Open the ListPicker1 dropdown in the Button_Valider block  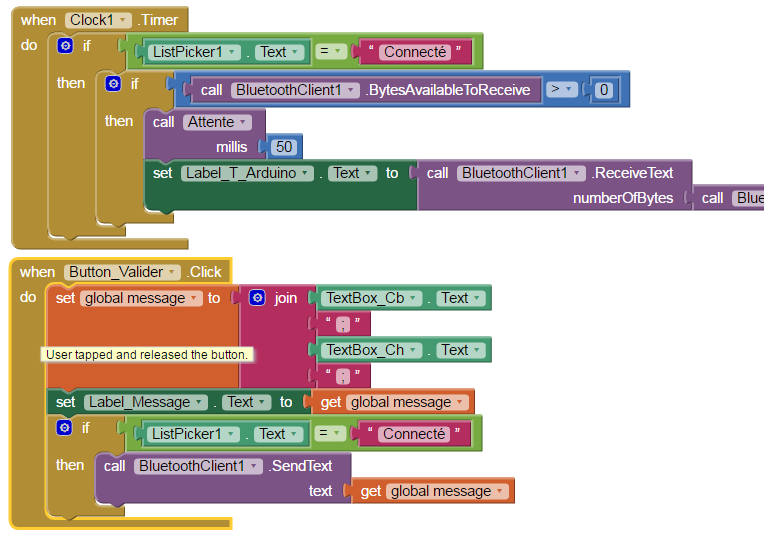pos(193,434)
